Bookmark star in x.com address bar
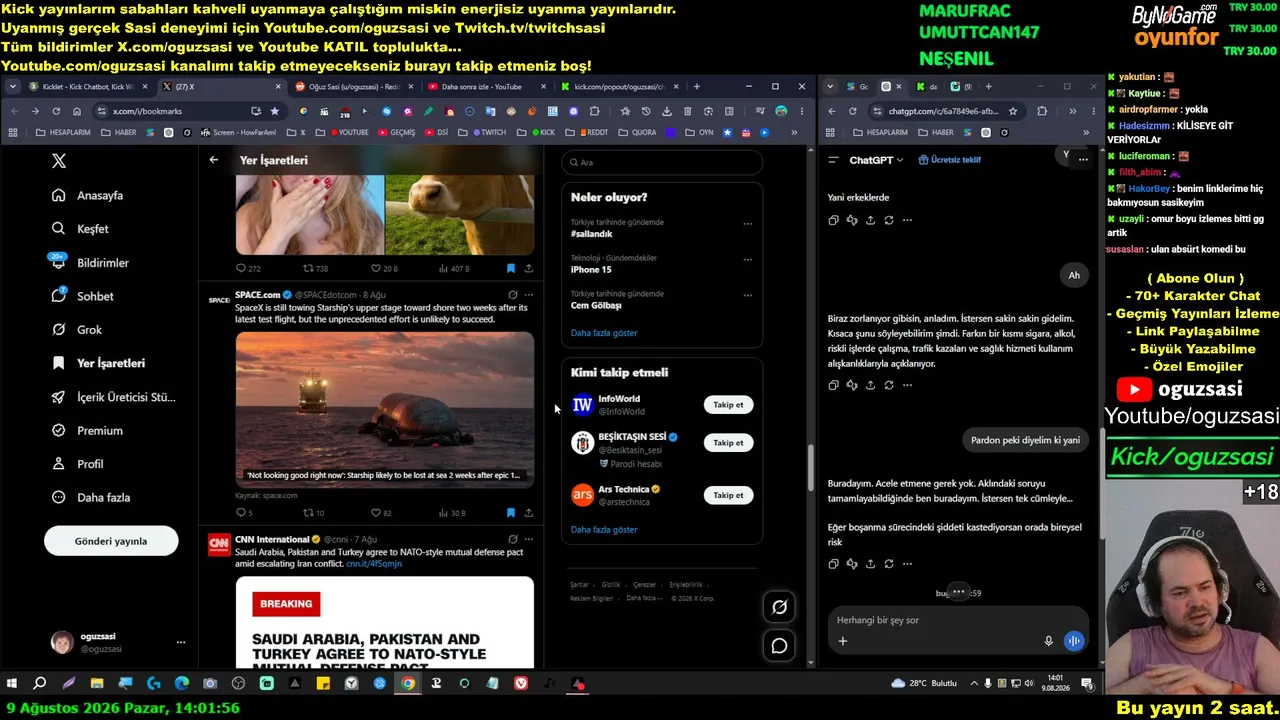 pos(275,111)
